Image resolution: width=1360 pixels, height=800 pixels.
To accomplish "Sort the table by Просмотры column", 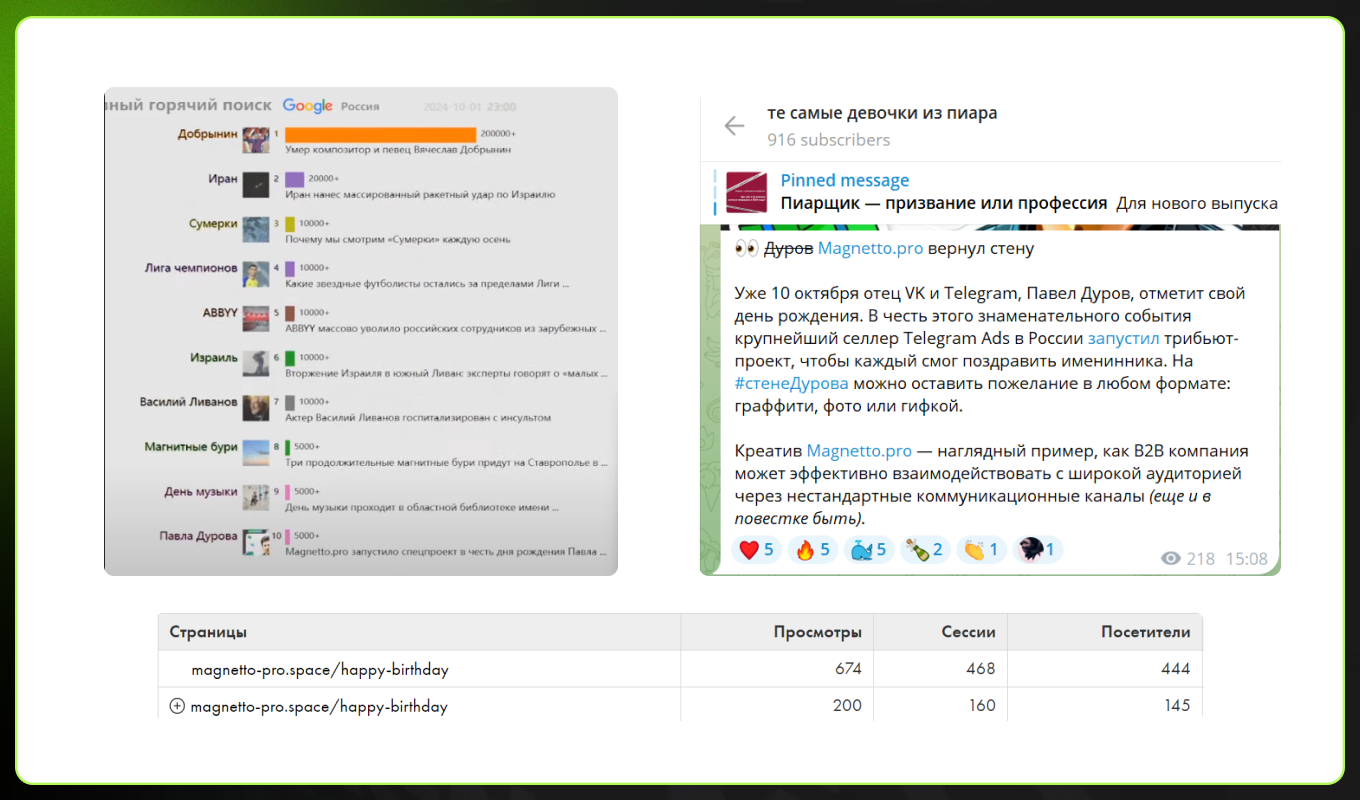I will 817,632.
